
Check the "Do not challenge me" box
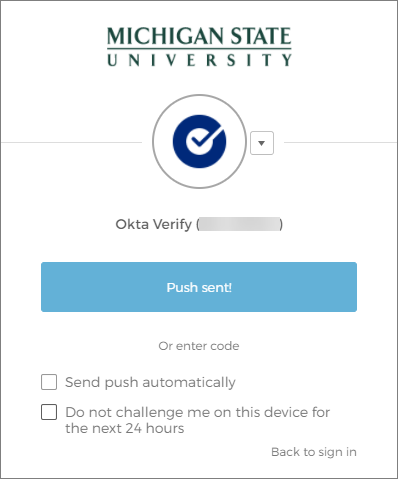click(x=49, y=412)
